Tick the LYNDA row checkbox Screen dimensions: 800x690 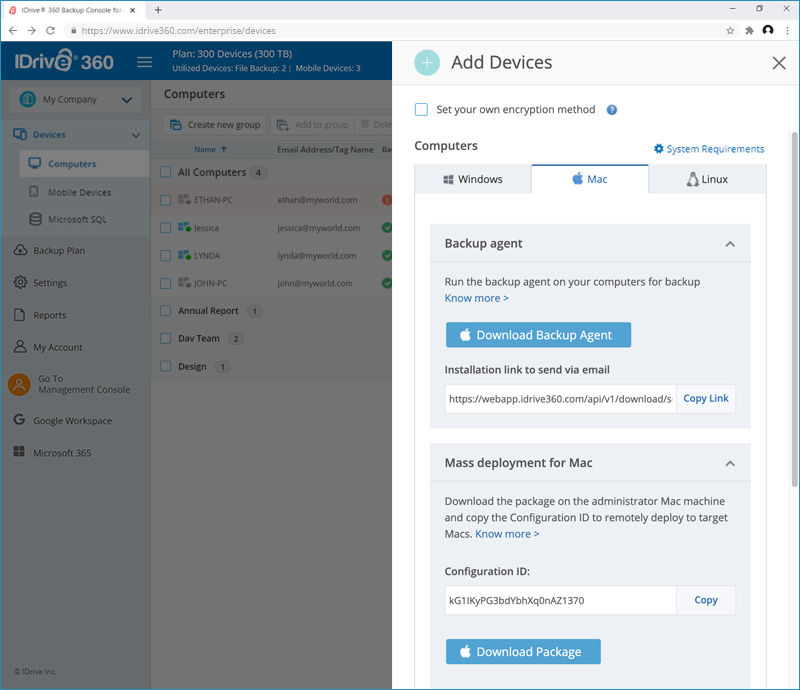165,255
